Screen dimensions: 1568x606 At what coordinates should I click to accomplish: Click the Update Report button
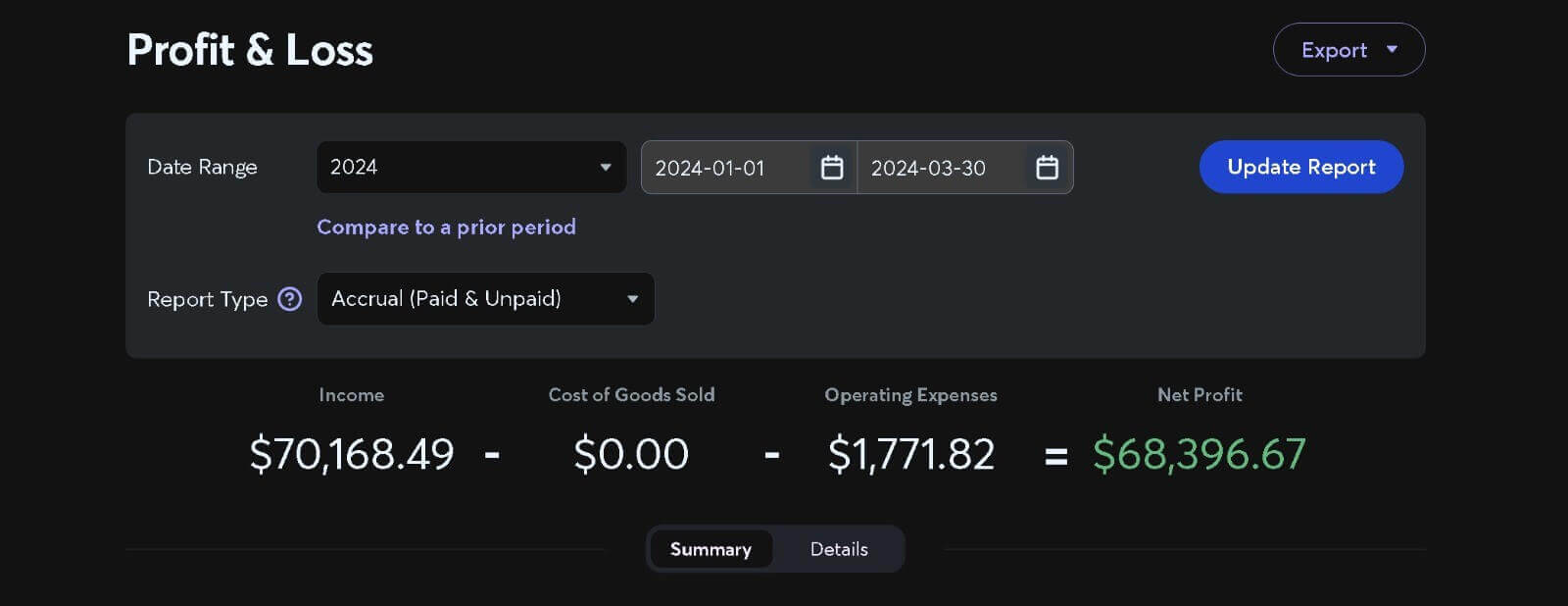pos(1300,167)
